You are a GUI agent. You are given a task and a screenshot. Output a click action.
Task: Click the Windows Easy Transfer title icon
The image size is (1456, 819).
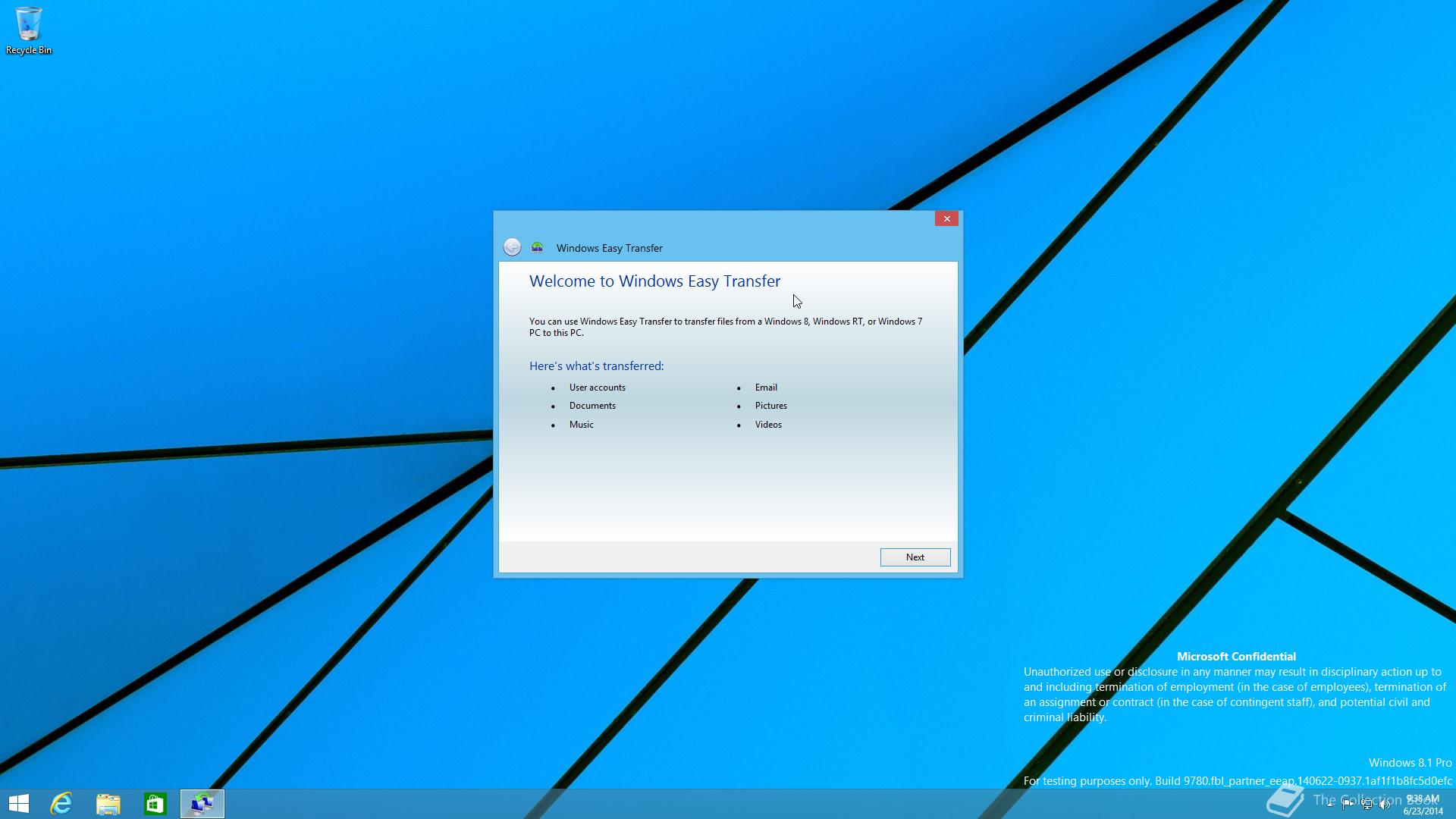(537, 247)
